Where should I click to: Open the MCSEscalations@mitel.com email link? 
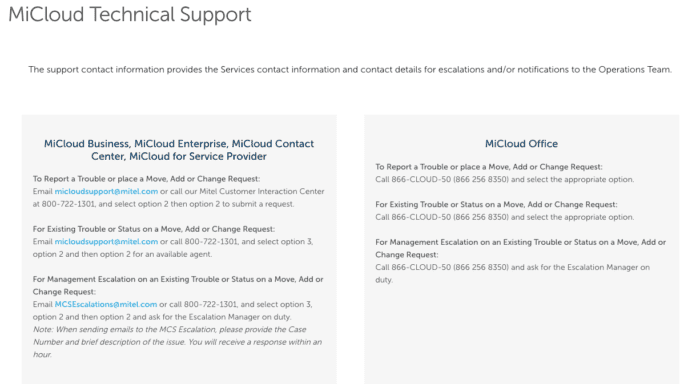point(106,304)
